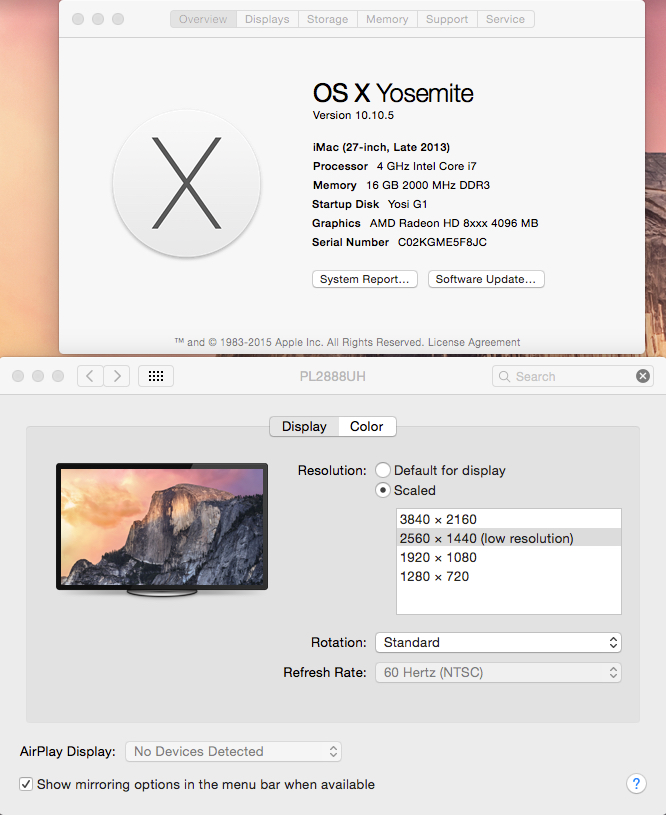The image size is (666, 815).
Task: Show all preferences grid icon
Action: 156,376
